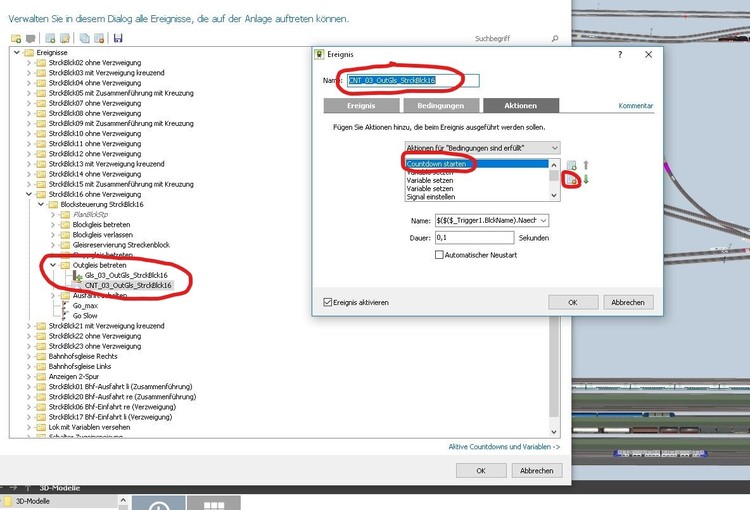
Task: Click the event Name input field
Action: (413, 80)
